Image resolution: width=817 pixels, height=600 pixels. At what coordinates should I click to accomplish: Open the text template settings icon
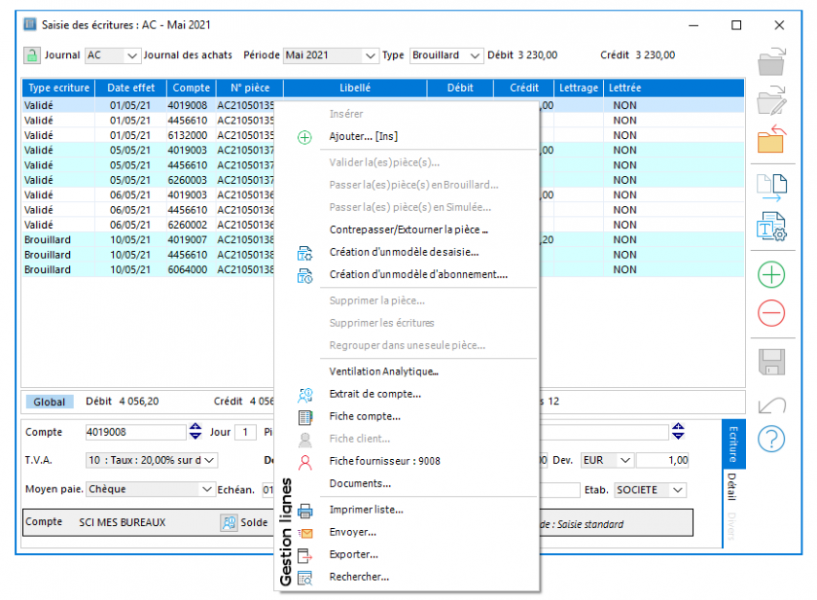(x=771, y=227)
